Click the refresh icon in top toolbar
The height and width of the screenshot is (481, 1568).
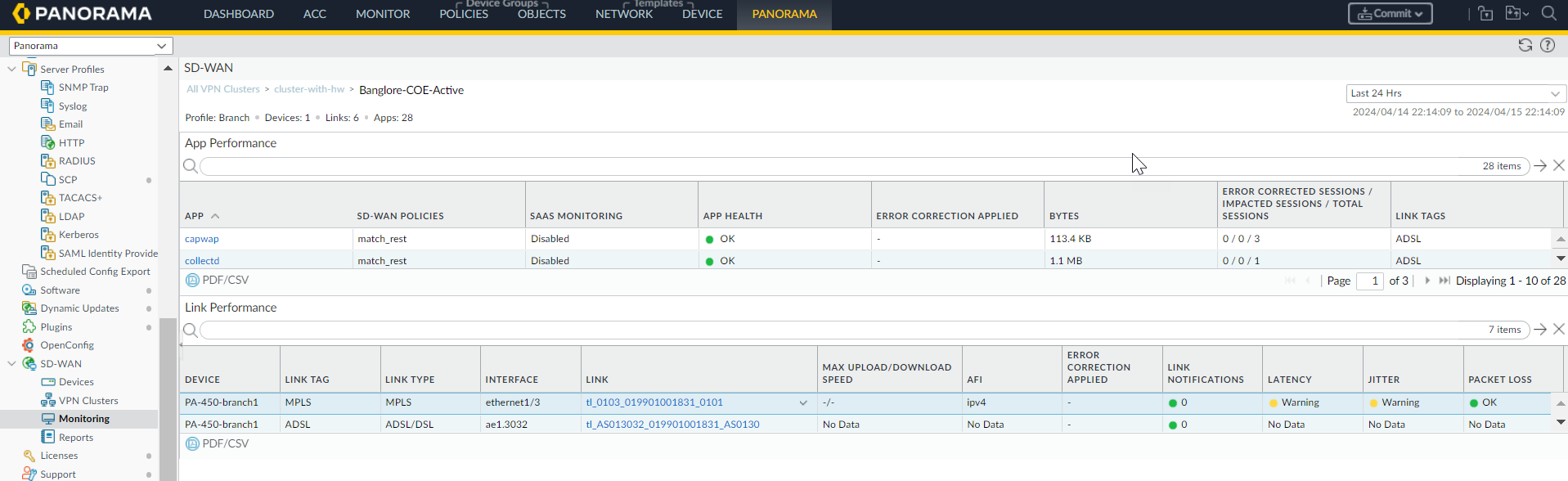coord(1525,45)
